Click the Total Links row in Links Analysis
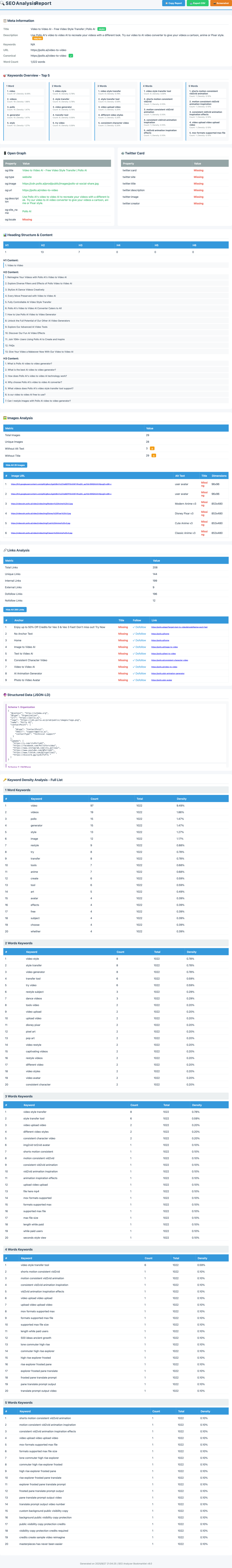Screen dimensions: 232x1568 (x=116, y=567)
